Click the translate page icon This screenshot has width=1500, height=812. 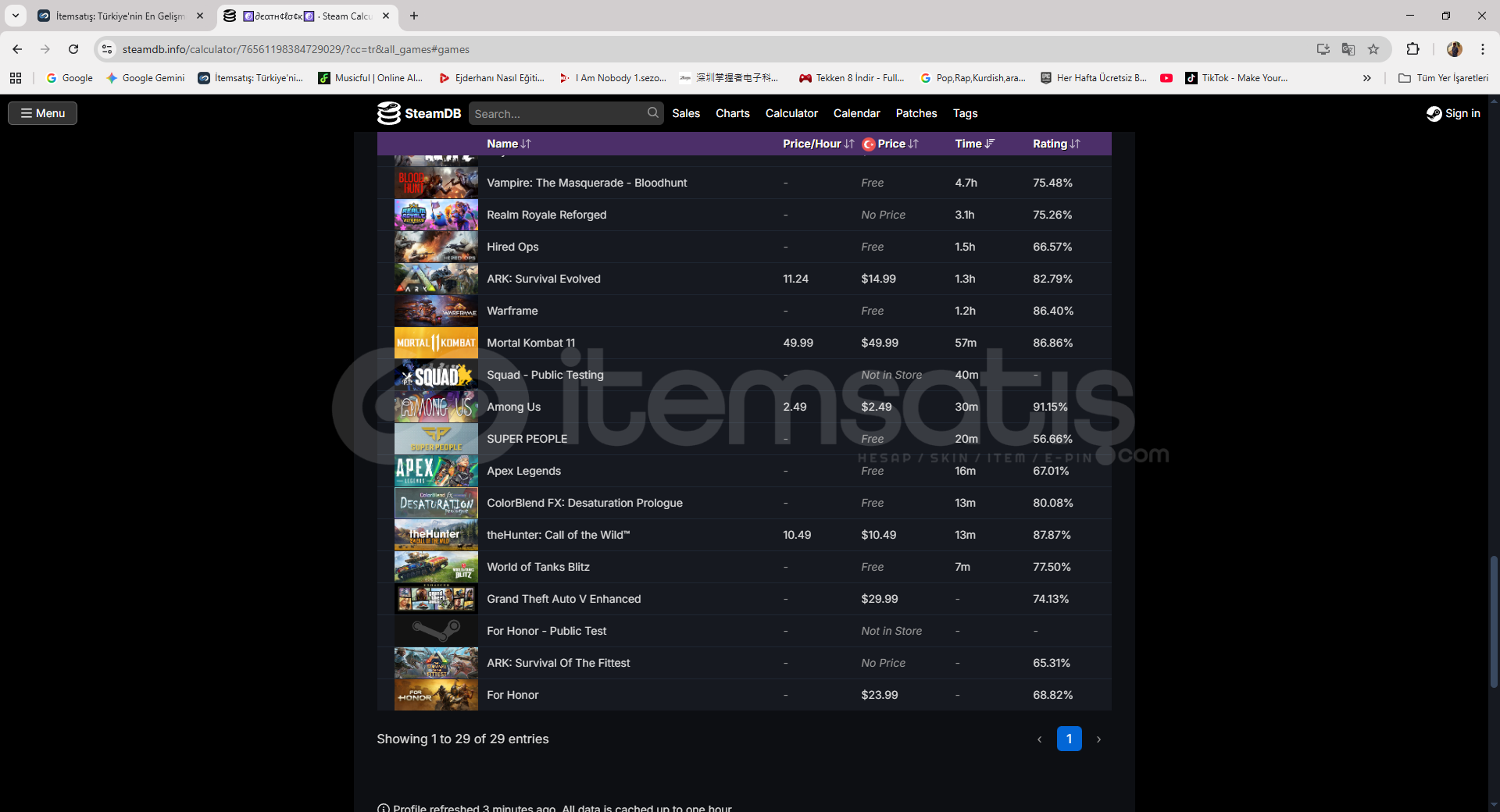point(1348,49)
